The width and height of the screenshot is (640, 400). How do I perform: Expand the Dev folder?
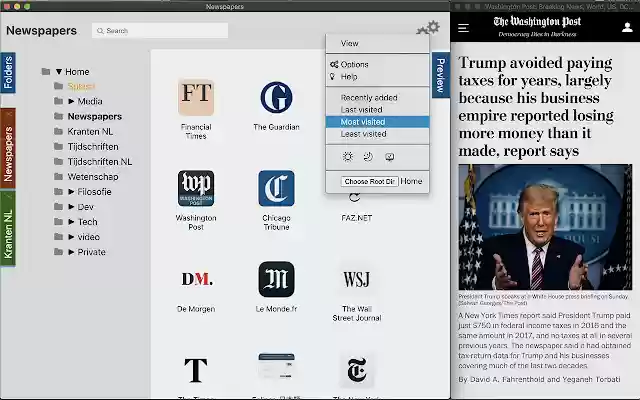click(x=71, y=207)
